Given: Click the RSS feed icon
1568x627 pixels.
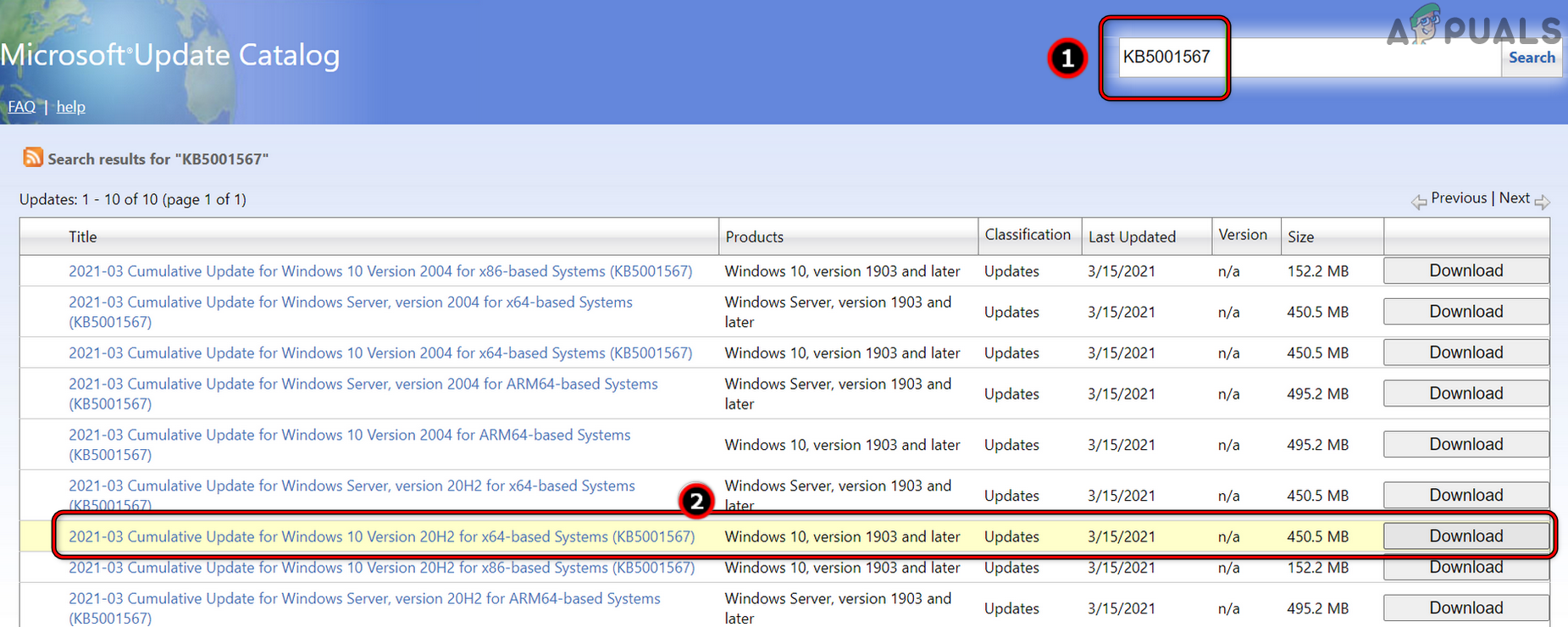Looking at the screenshot, I should click(x=33, y=158).
